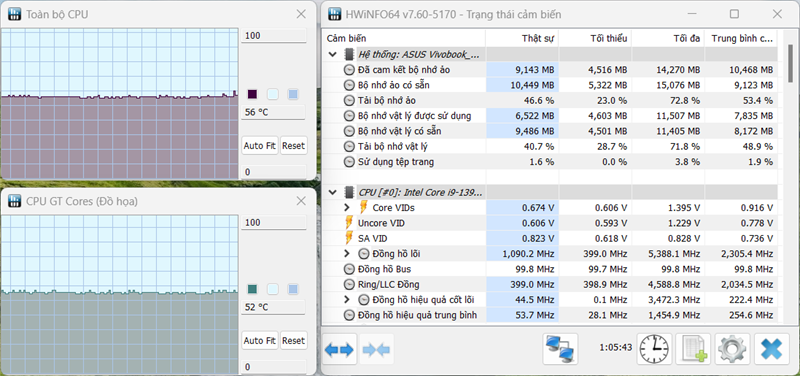Collapse the CPU [#0] Intel Core group
The width and height of the screenshot is (800, 376).
(x=333, y=192)
